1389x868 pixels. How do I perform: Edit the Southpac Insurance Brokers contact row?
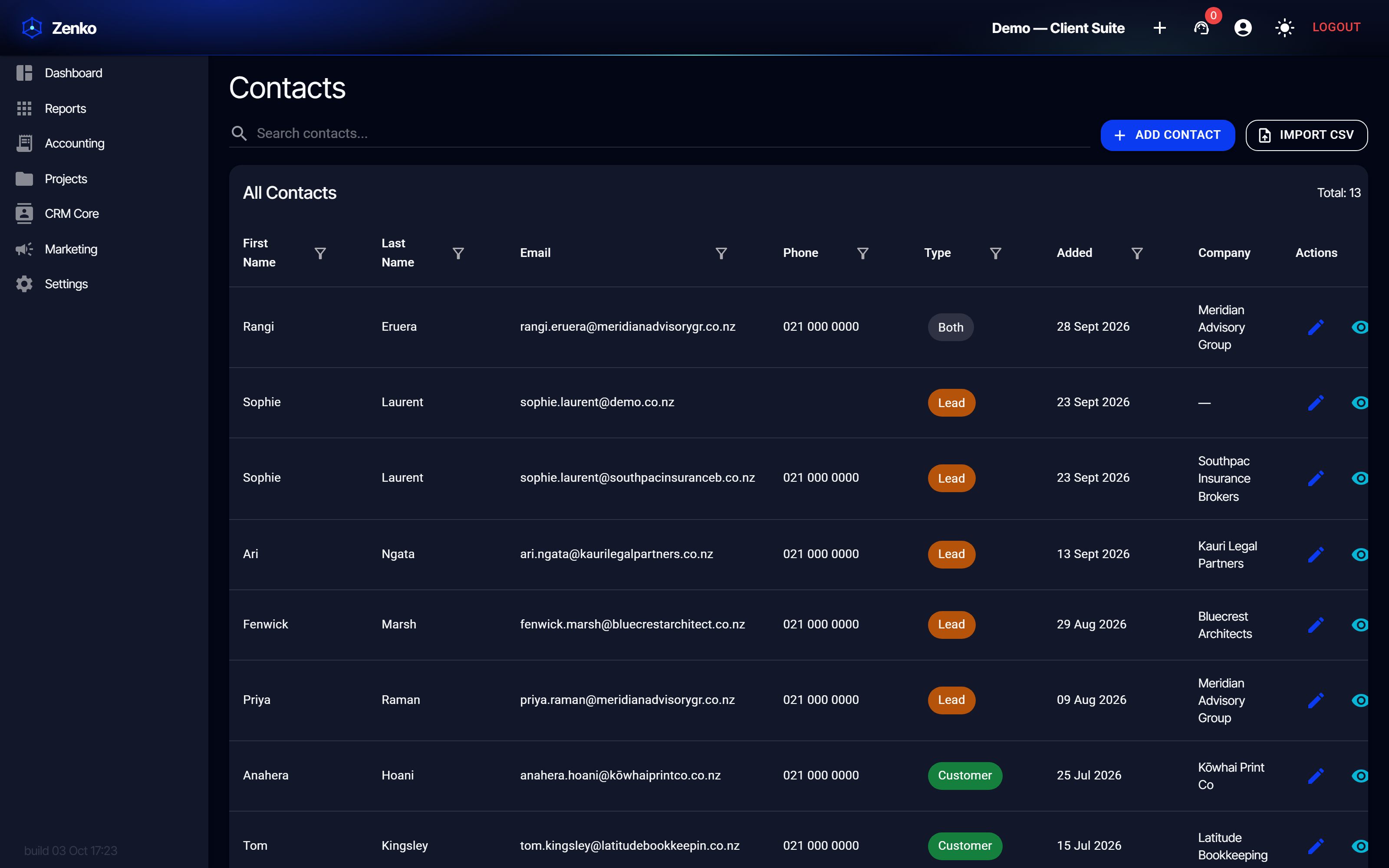pos(1316,478)
